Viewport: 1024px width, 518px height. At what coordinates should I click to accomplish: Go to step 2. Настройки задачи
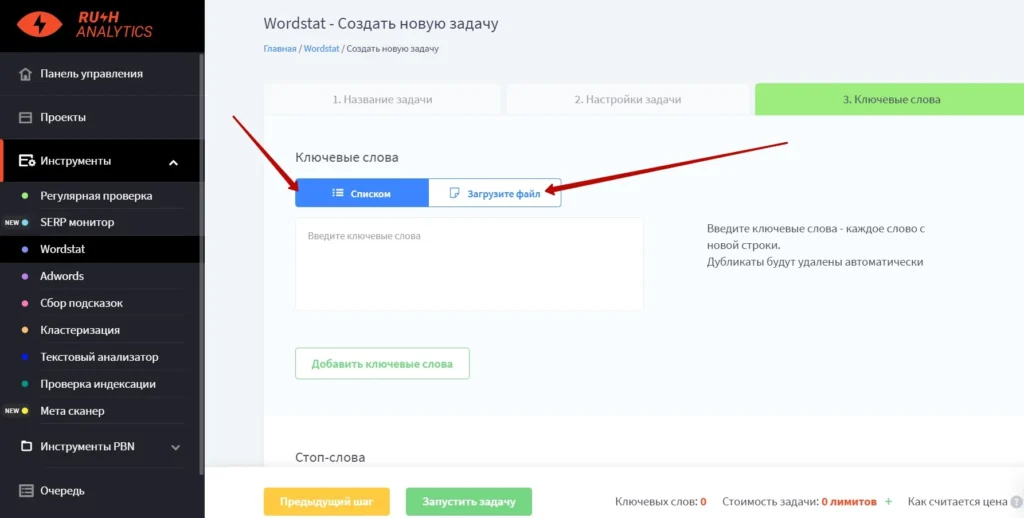[628, 100]
